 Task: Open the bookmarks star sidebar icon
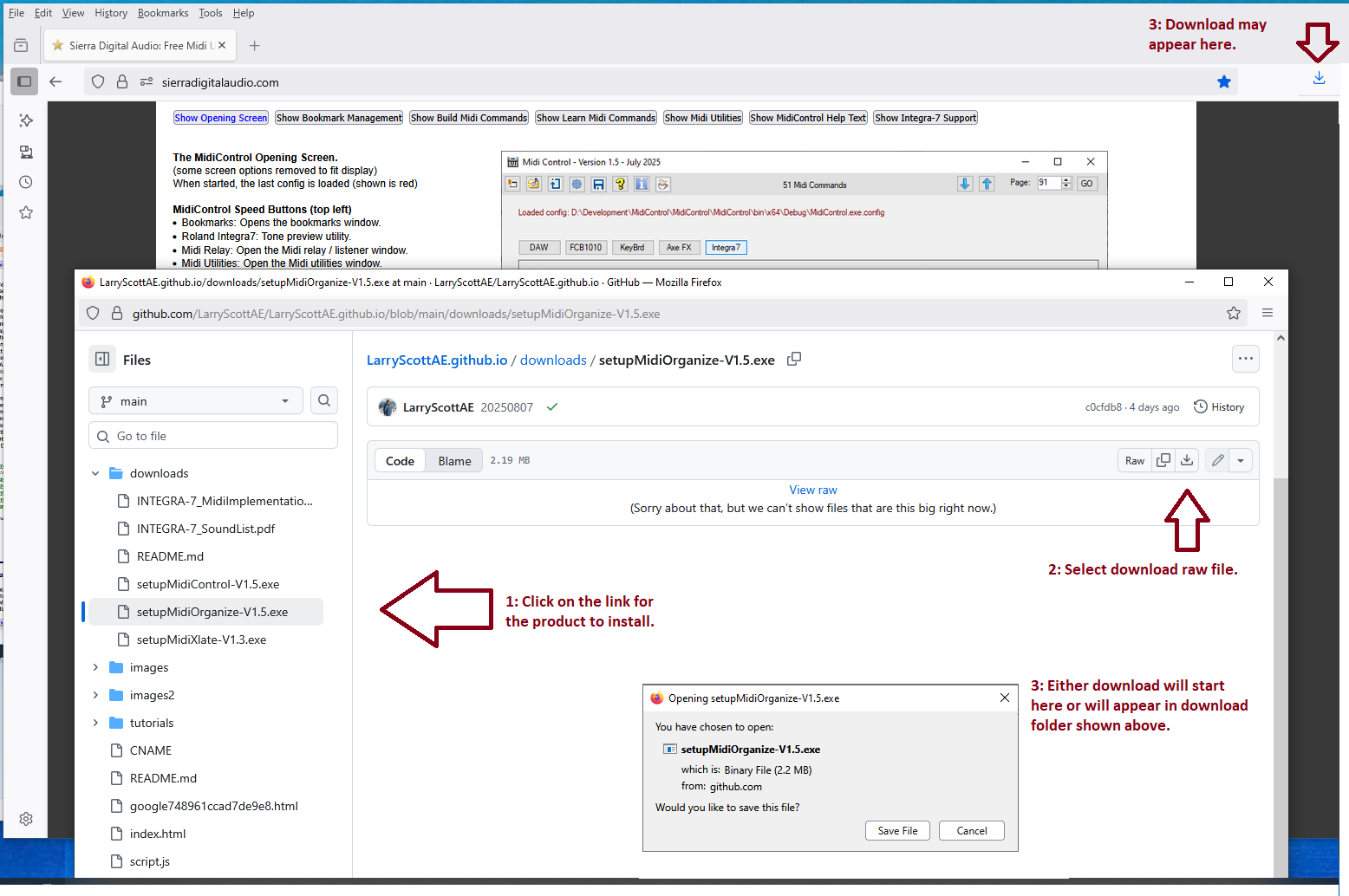point(26,212)
